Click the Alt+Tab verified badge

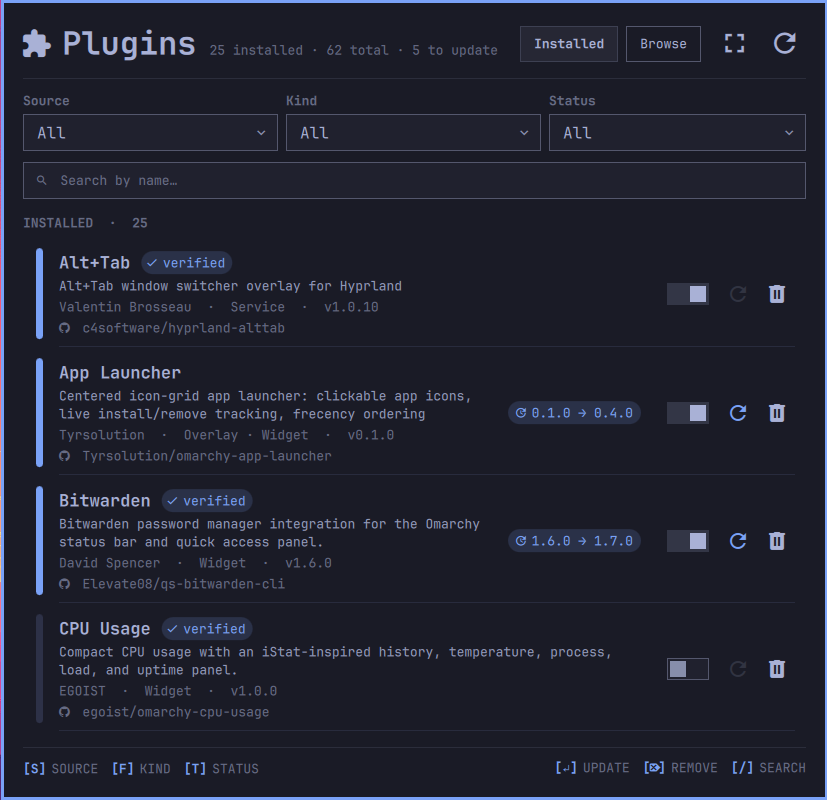186,263
